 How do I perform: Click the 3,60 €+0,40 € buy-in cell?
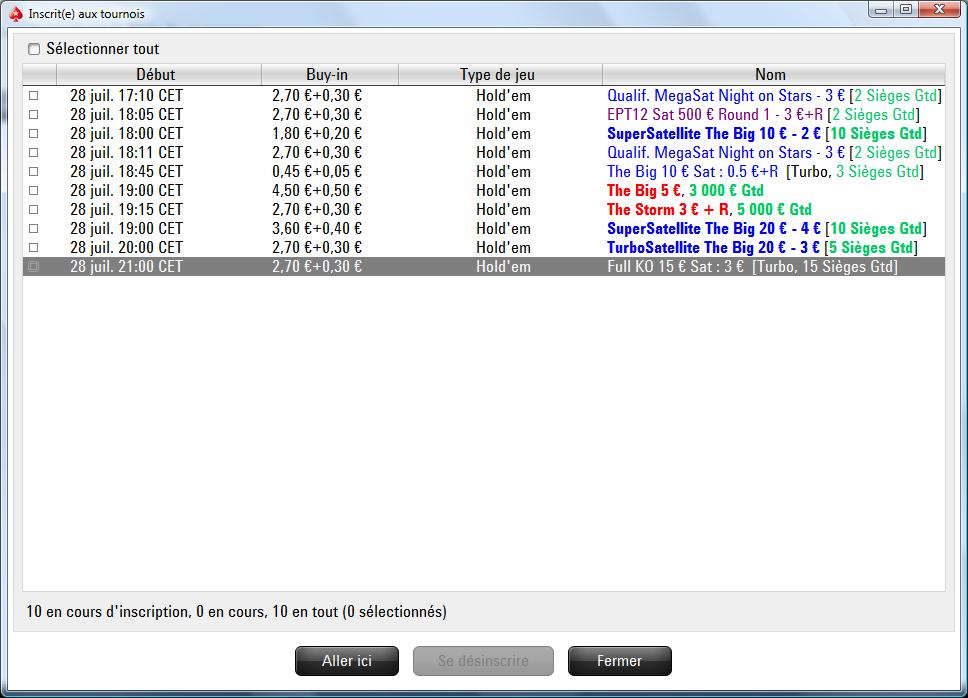tap(317, 228)
